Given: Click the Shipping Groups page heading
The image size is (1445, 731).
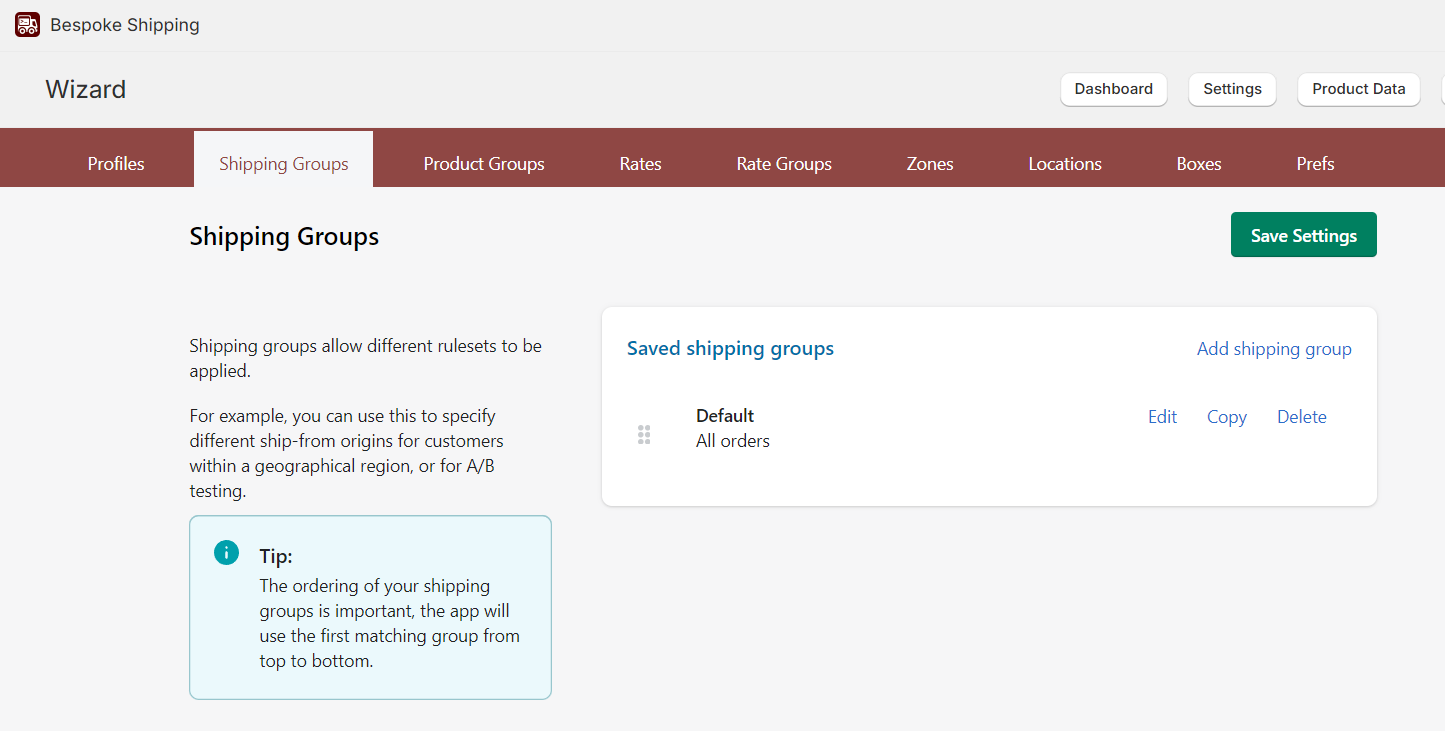Looking at the screenshot, I should [x=284, y=237].
